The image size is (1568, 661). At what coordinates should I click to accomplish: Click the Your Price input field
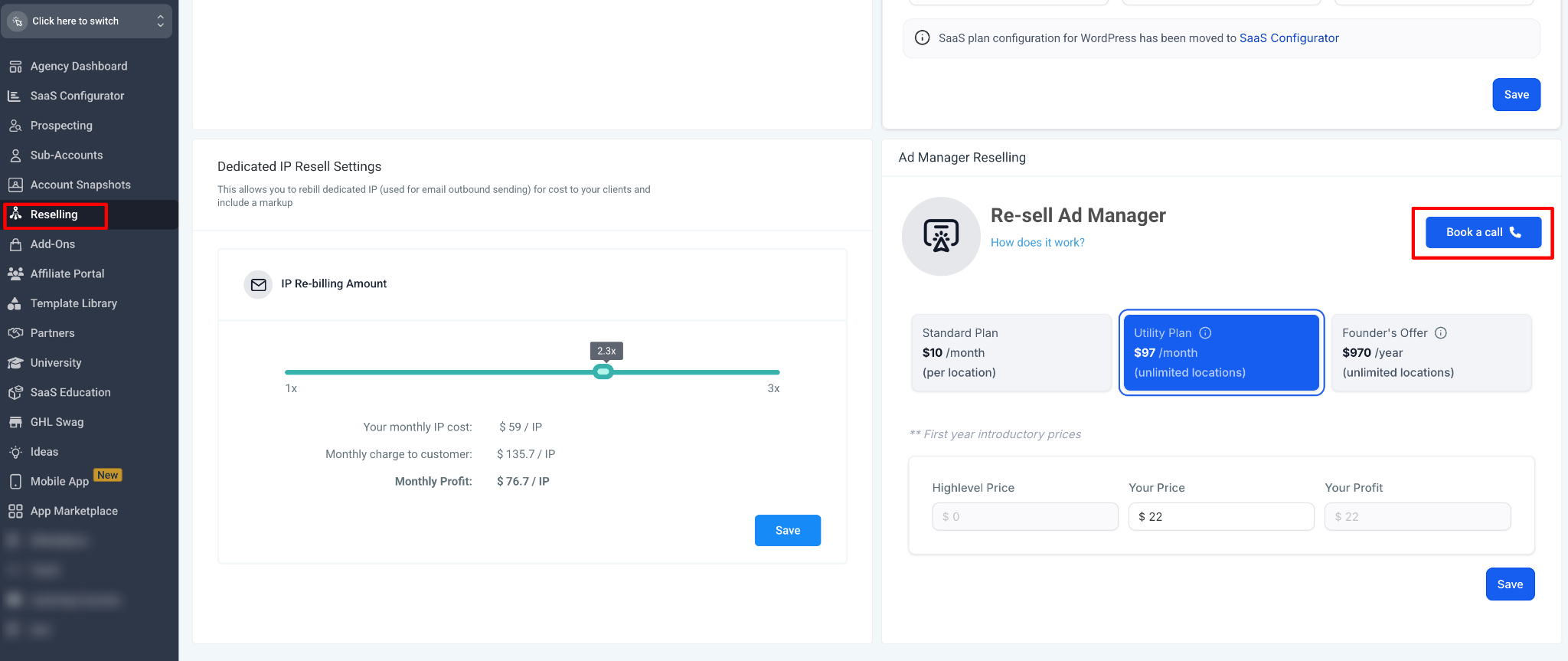coord(1220,517)
